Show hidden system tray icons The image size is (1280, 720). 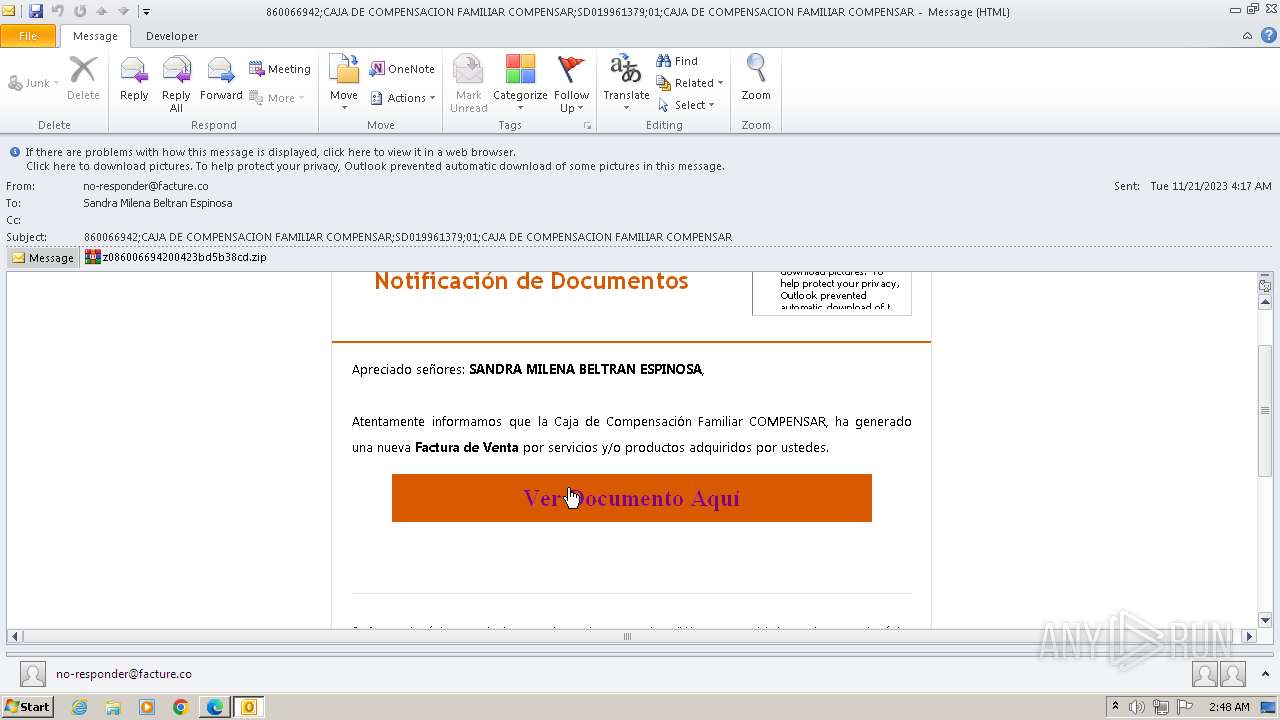pyautogui.click(x=1115, y=707)
